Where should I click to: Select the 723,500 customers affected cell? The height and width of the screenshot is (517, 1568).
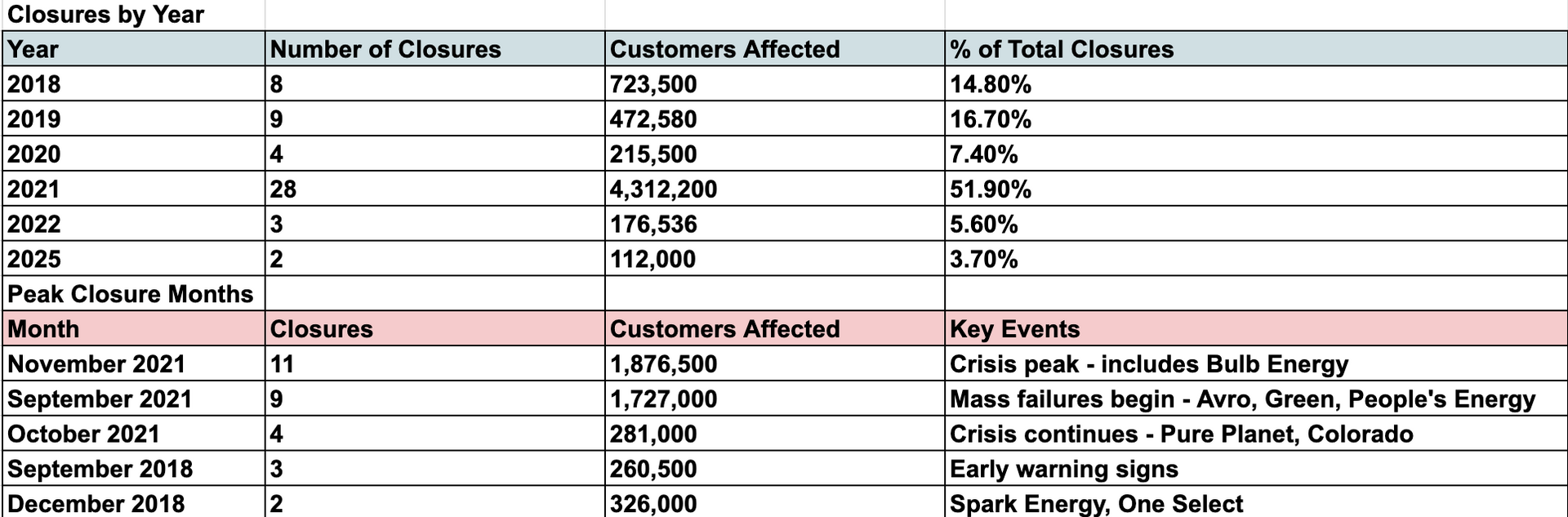click(653, 84)
